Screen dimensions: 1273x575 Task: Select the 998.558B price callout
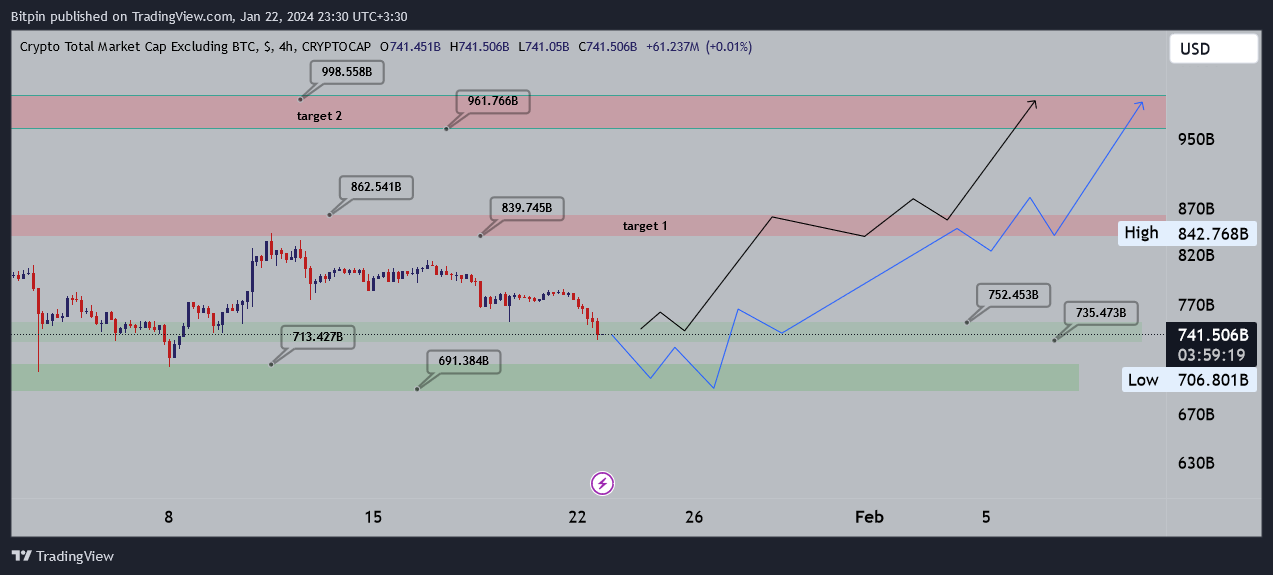pos(346,73)
